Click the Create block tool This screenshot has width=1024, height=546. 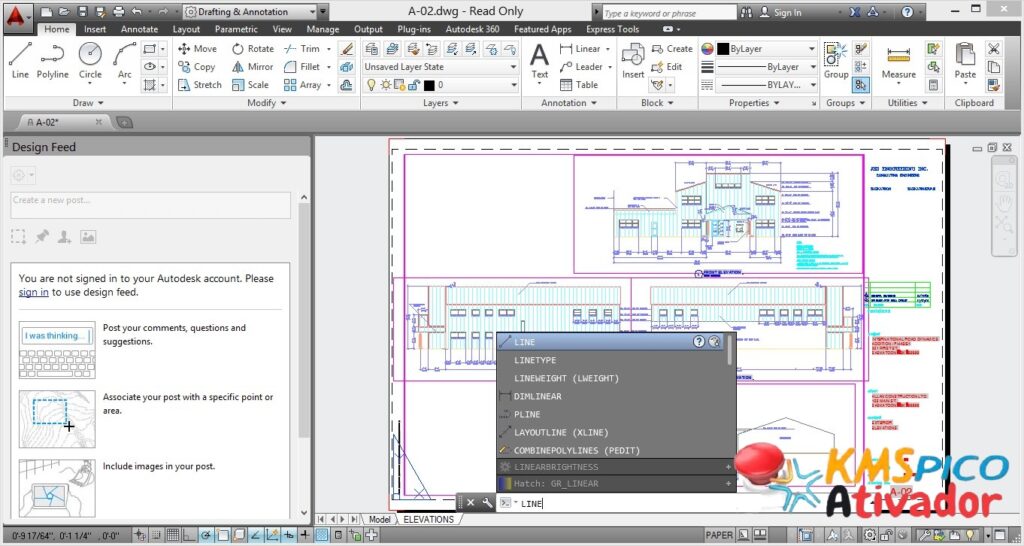click(x=672, y=48)
